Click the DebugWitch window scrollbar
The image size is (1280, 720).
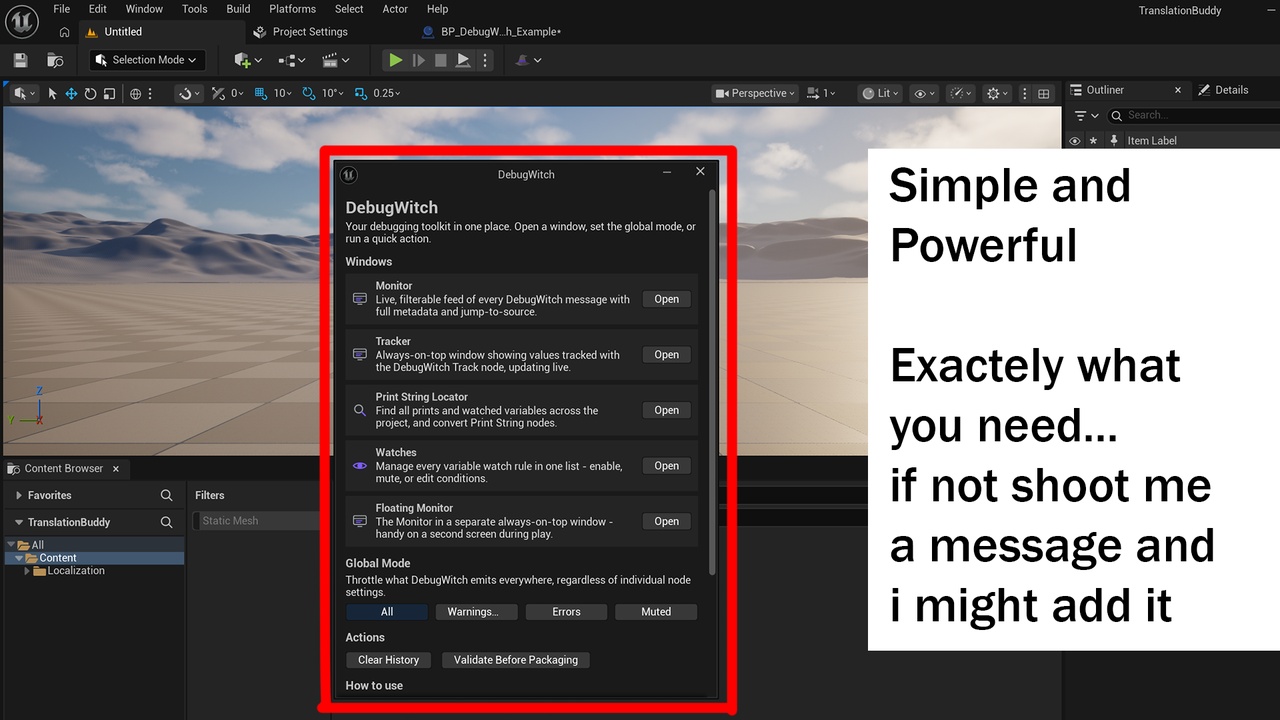click(712, 382)
